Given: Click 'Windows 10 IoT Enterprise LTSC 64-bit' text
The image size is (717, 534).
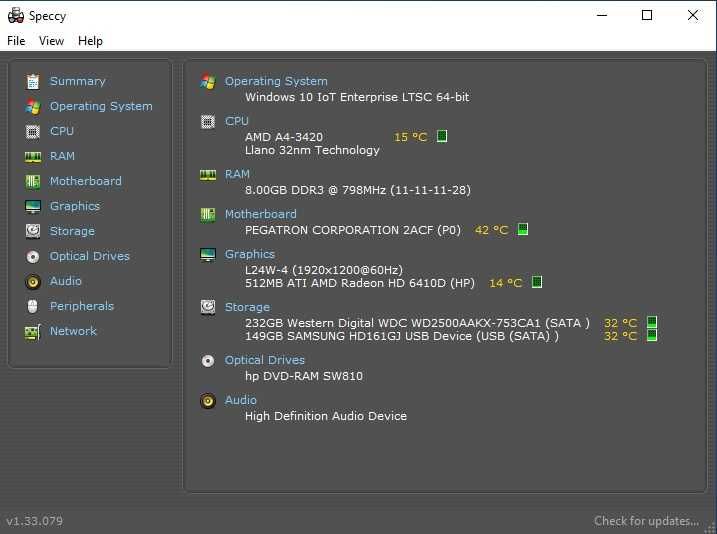Looking at the screenshot, I should 357,97.
